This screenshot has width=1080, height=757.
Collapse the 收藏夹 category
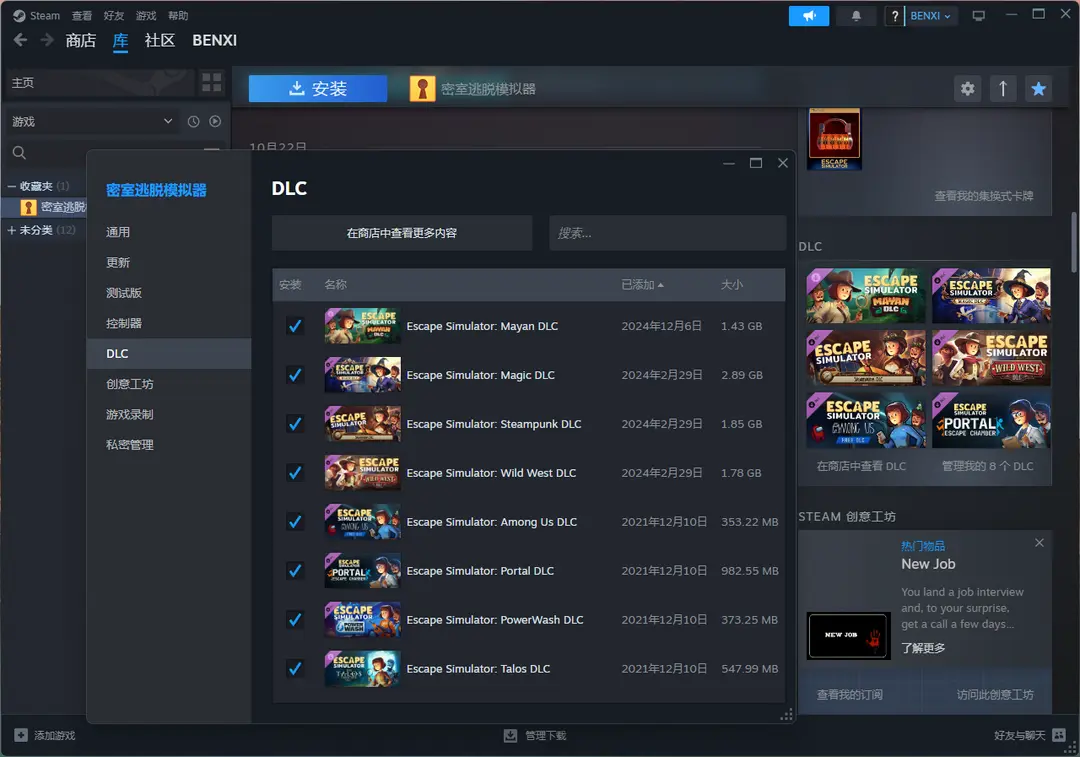12,186
